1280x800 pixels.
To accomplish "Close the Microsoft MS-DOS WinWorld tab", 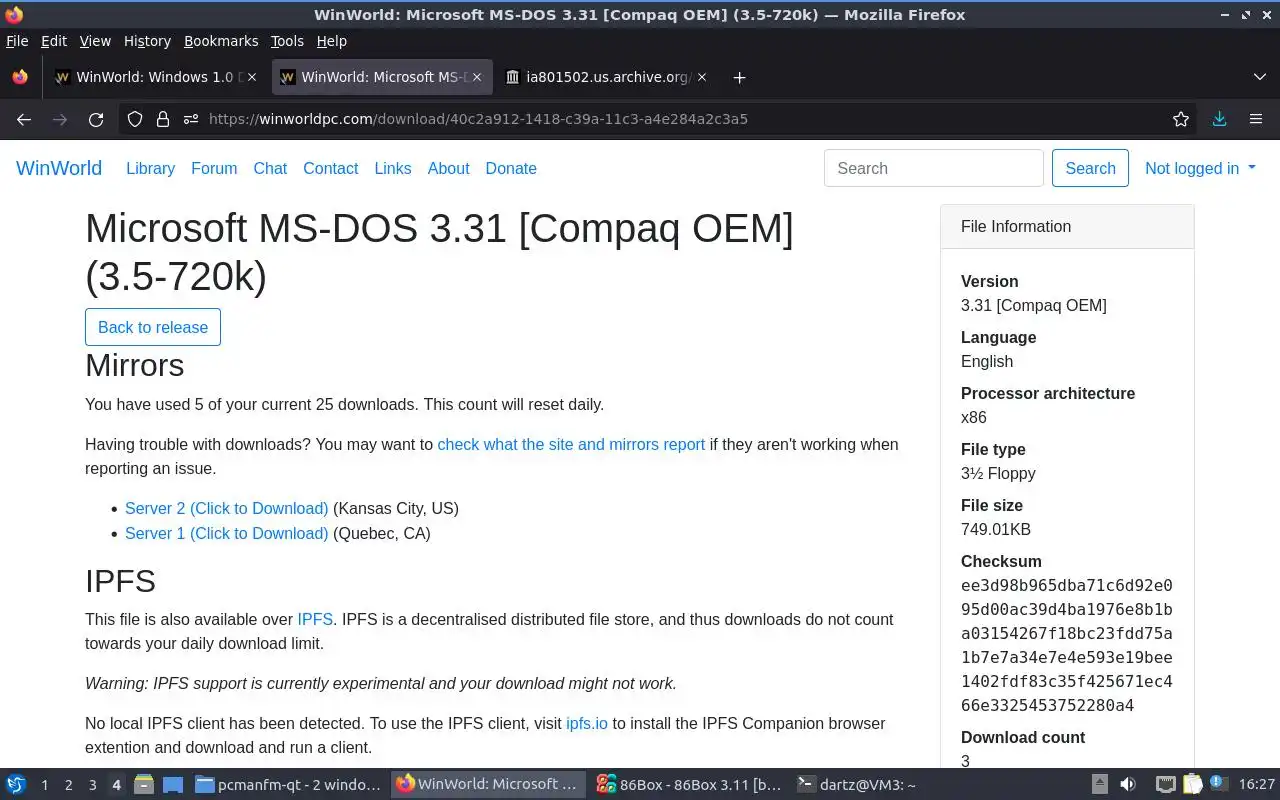I will point(477,77).
